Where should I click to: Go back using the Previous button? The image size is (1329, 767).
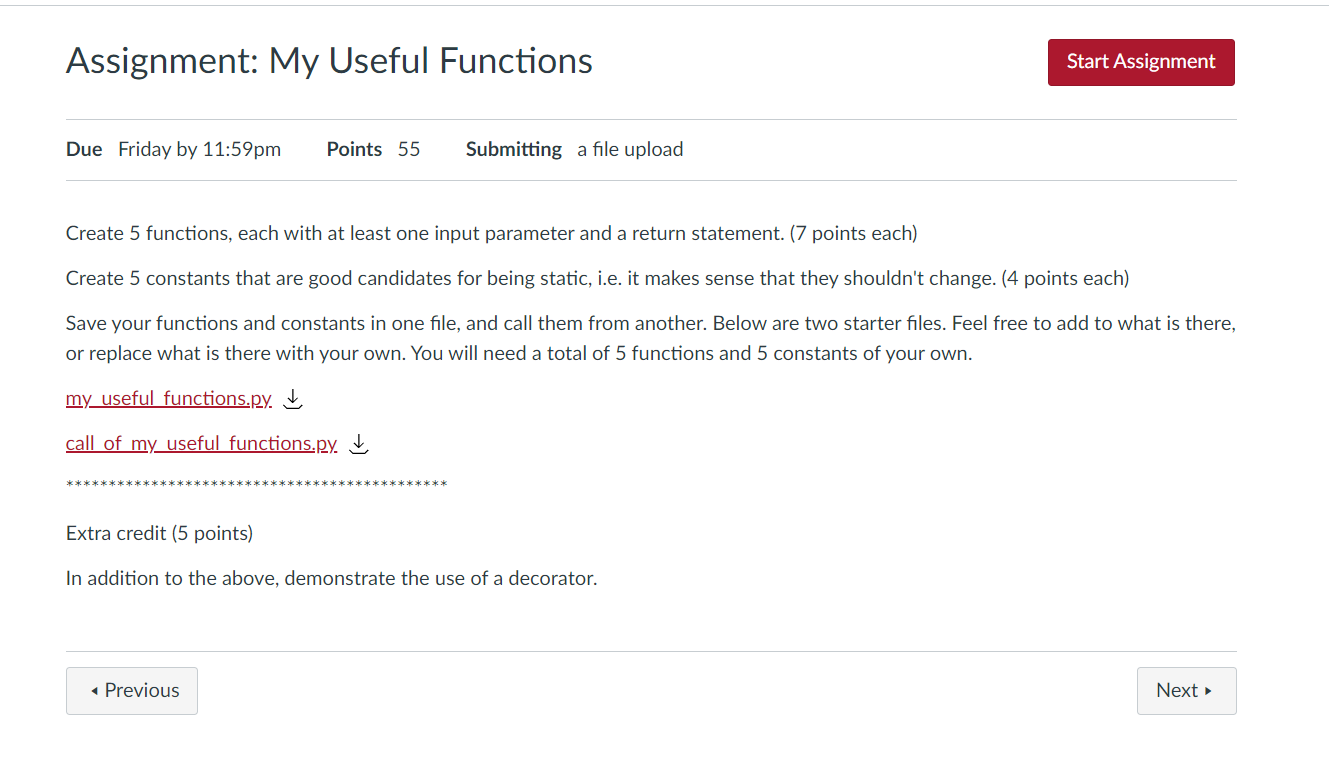pyautogui.click(x=131, y=690)
